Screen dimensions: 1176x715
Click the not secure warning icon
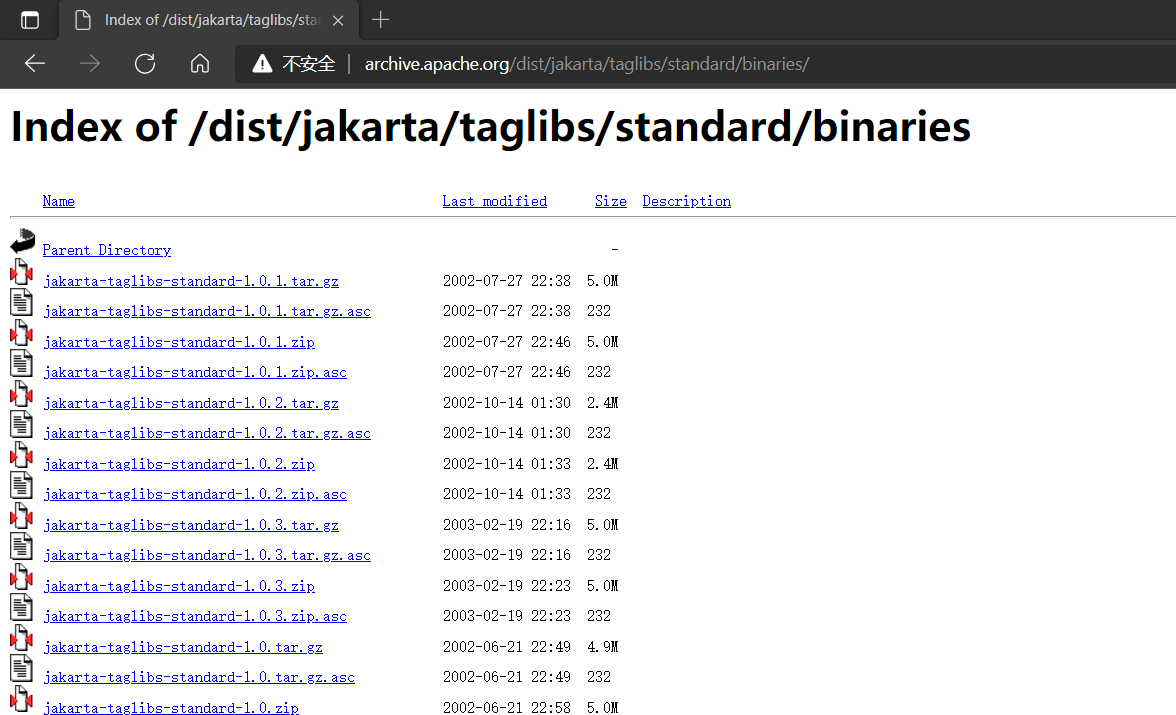coord(262,64)
